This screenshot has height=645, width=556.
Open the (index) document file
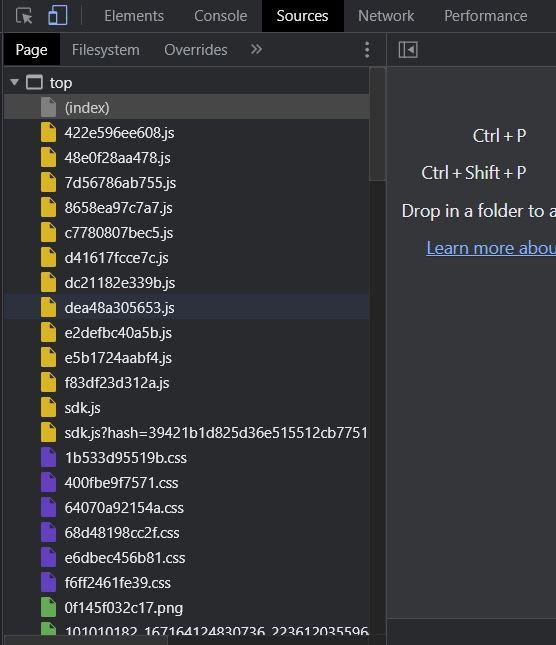coord(186,108)
